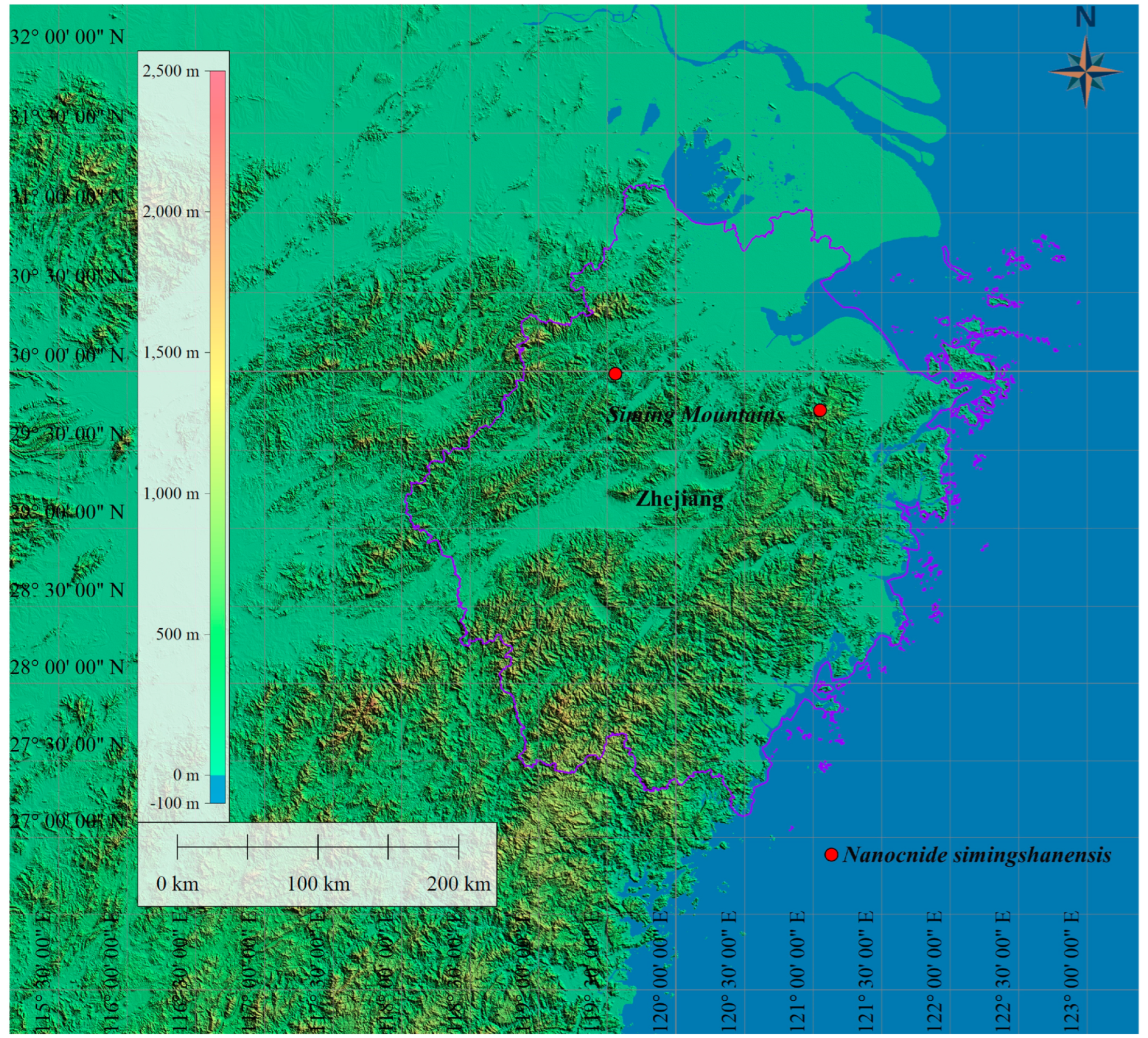Click the 200 km scale bar label
The image size is (1148, 1038).
tap(458, 884)
